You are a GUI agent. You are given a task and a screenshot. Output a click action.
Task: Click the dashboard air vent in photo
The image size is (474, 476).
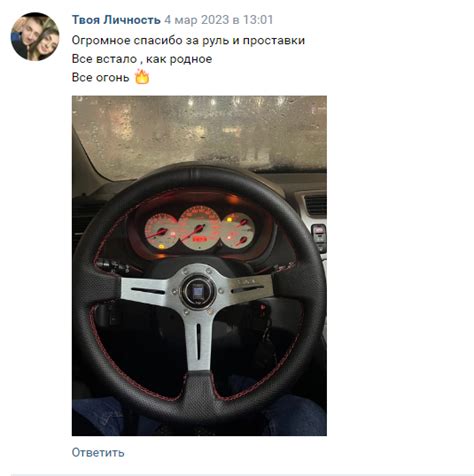pyautogui.click(x=315, y=205)
